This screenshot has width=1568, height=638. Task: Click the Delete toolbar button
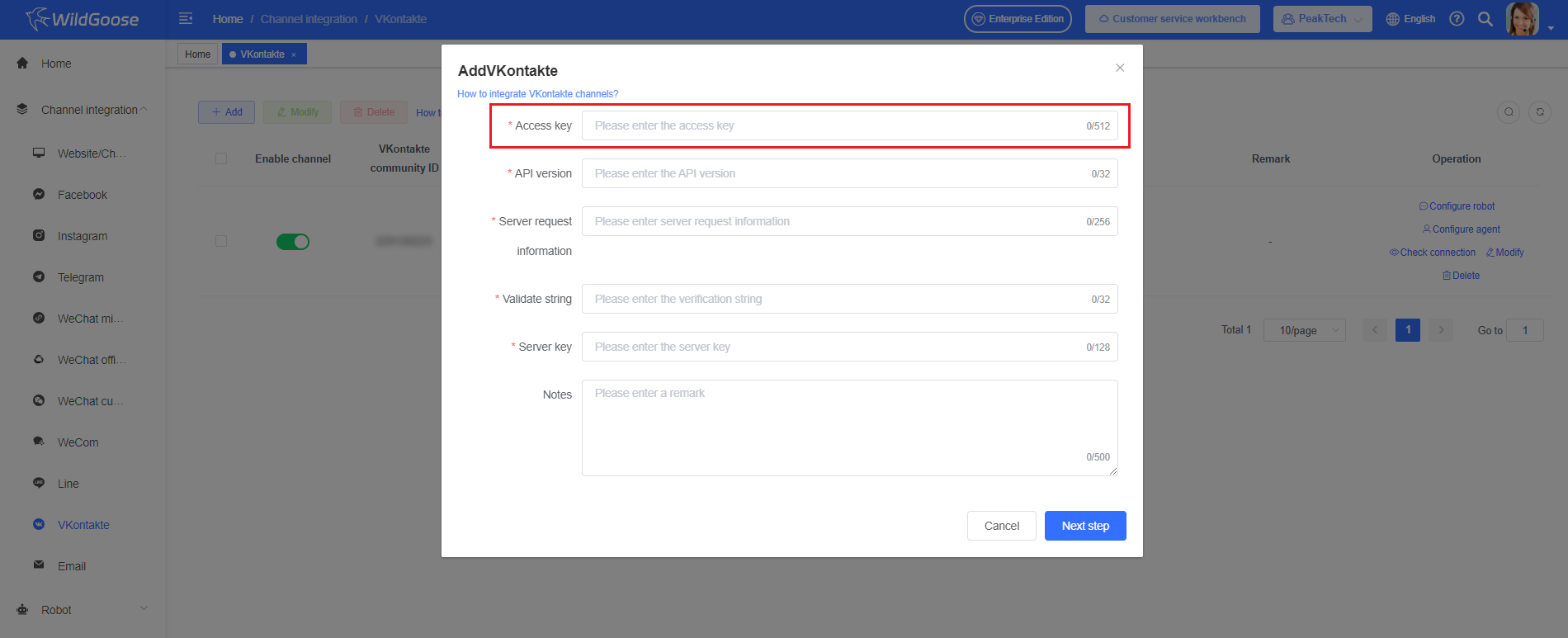(x=374, y=112)
